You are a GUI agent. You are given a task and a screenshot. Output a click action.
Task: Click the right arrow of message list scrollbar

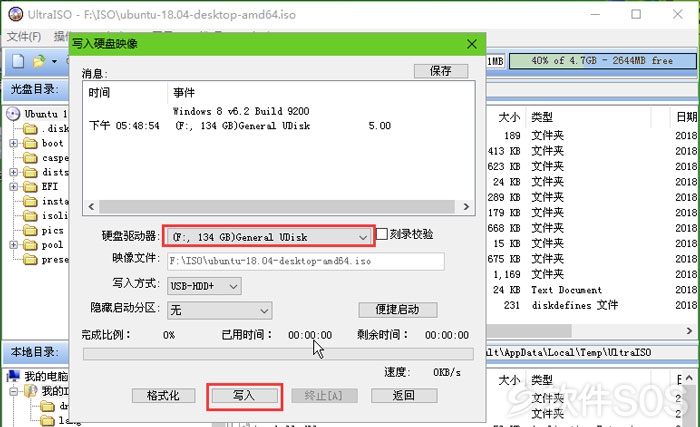tap(466, 206)
